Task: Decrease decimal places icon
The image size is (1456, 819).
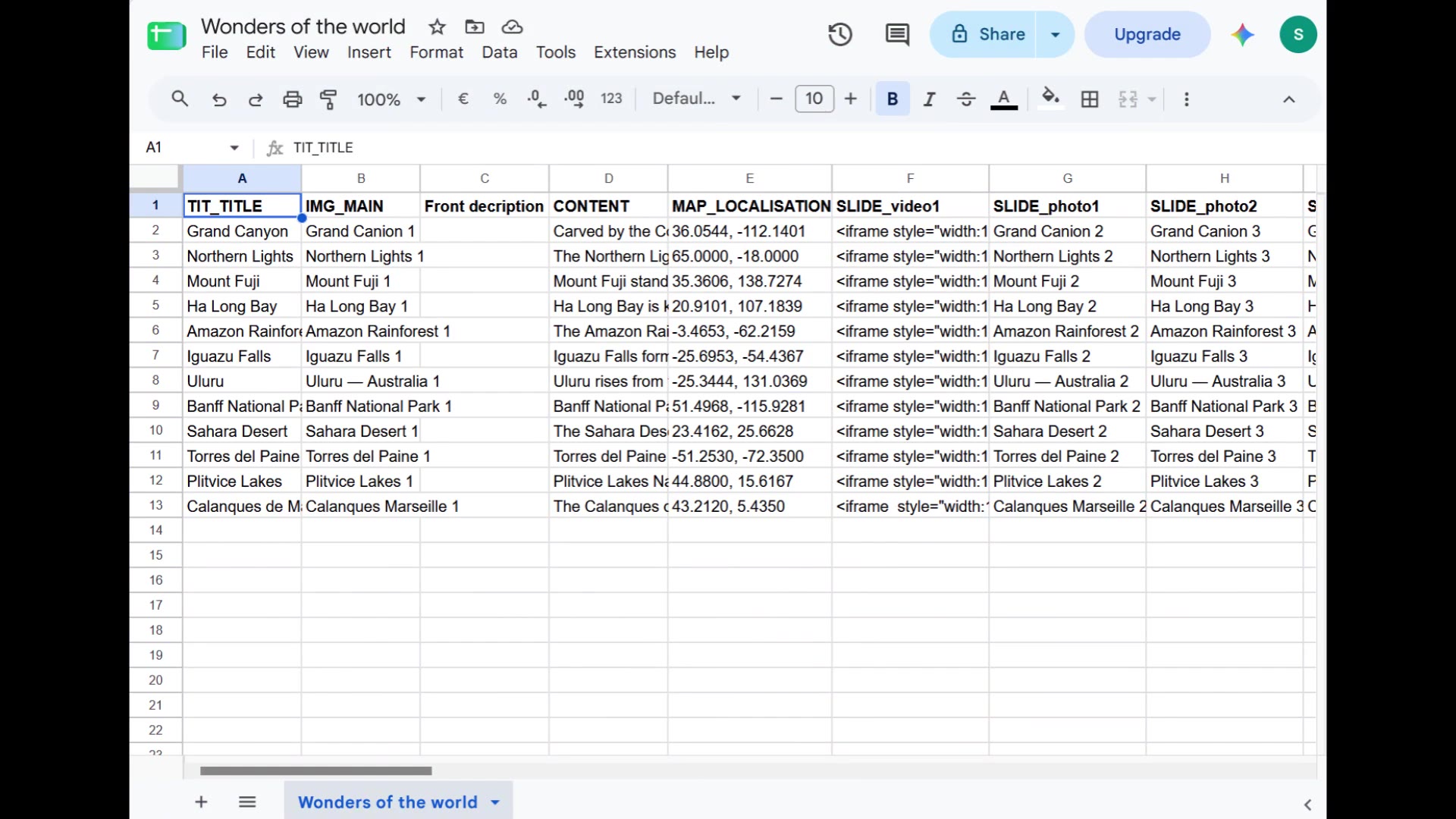Action: coord(537,99)
